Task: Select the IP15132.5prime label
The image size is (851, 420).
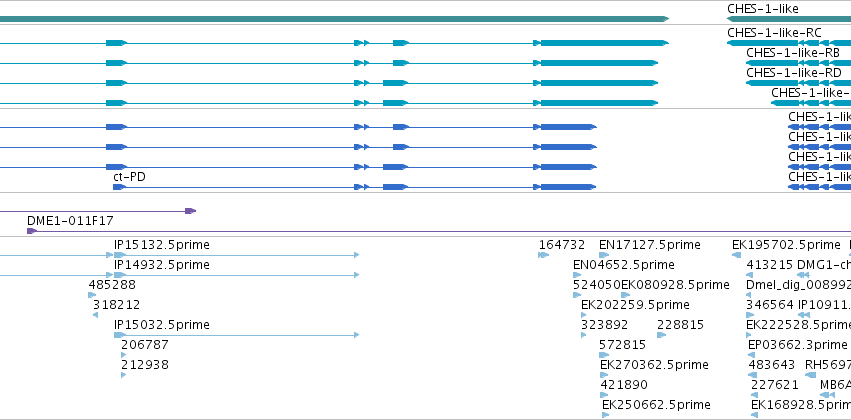Action: coord(162,245)
